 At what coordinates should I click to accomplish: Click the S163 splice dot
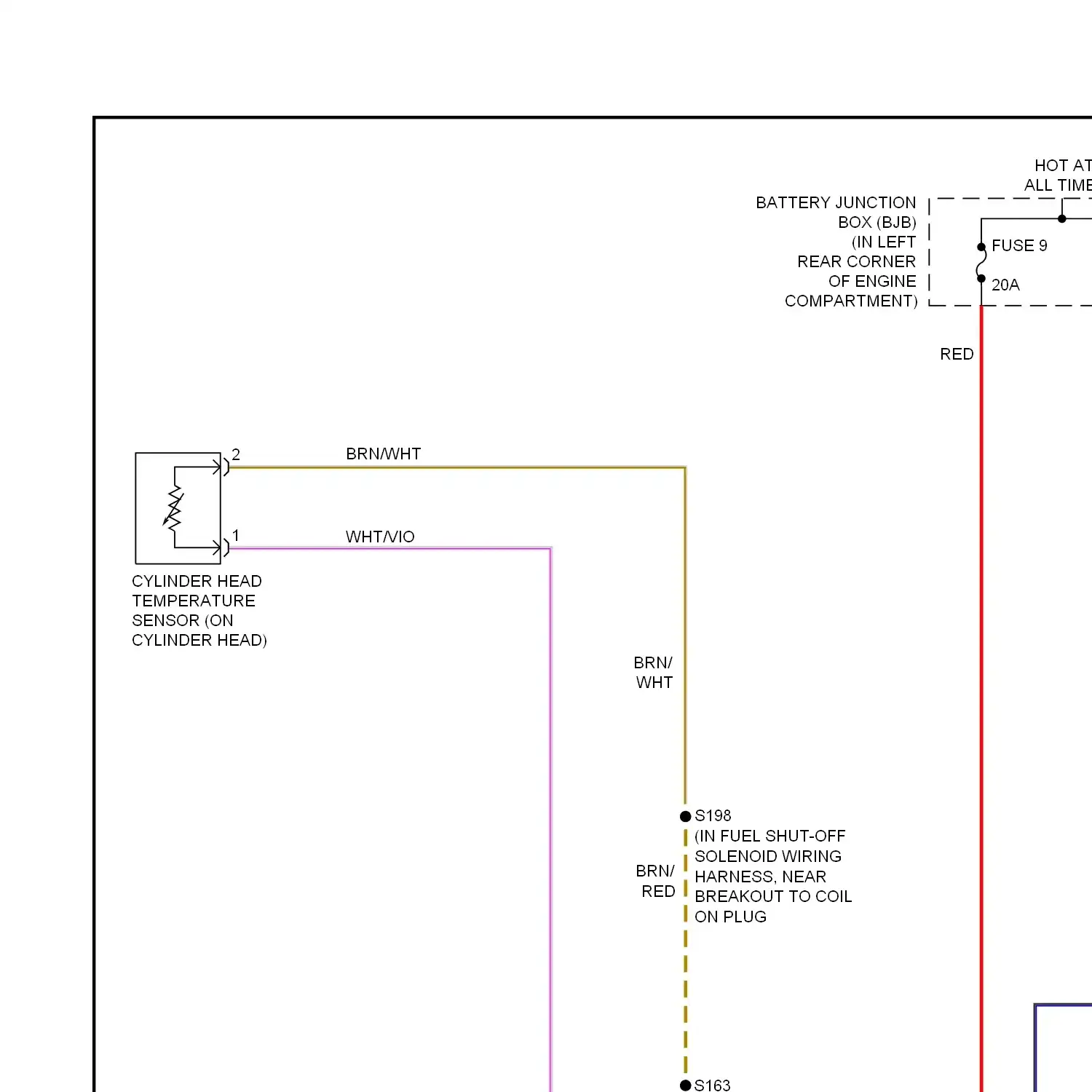(x=685, y=1085)
